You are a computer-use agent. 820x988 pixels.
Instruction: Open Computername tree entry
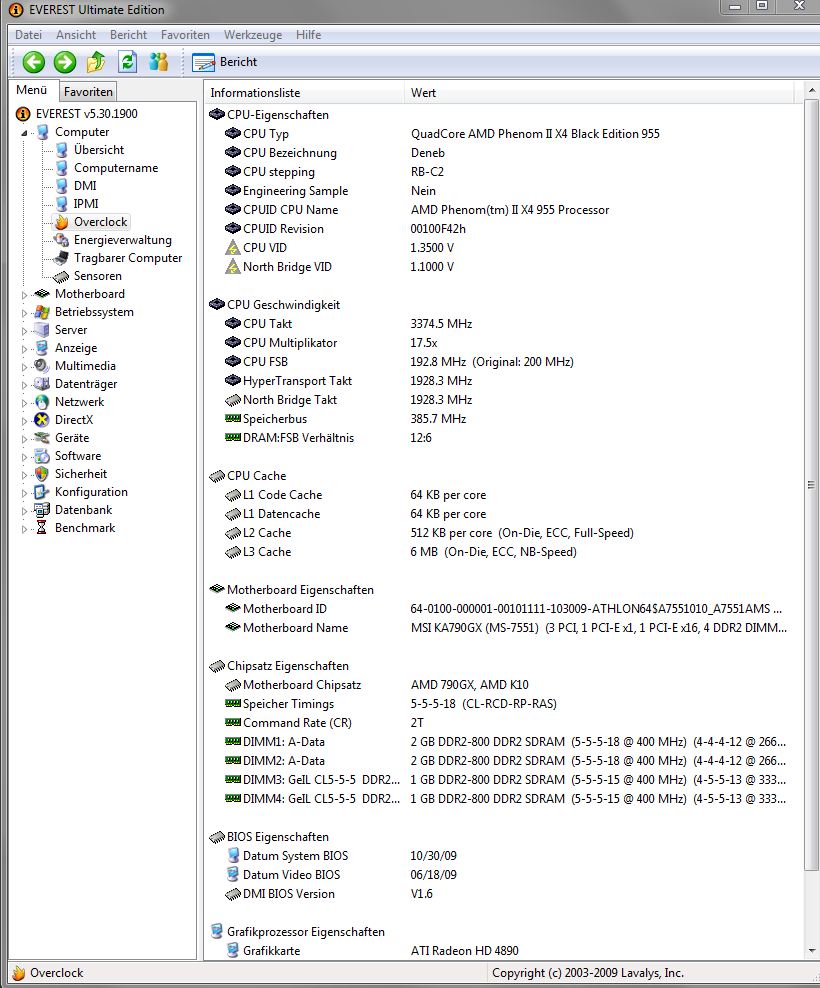(116, 168)
